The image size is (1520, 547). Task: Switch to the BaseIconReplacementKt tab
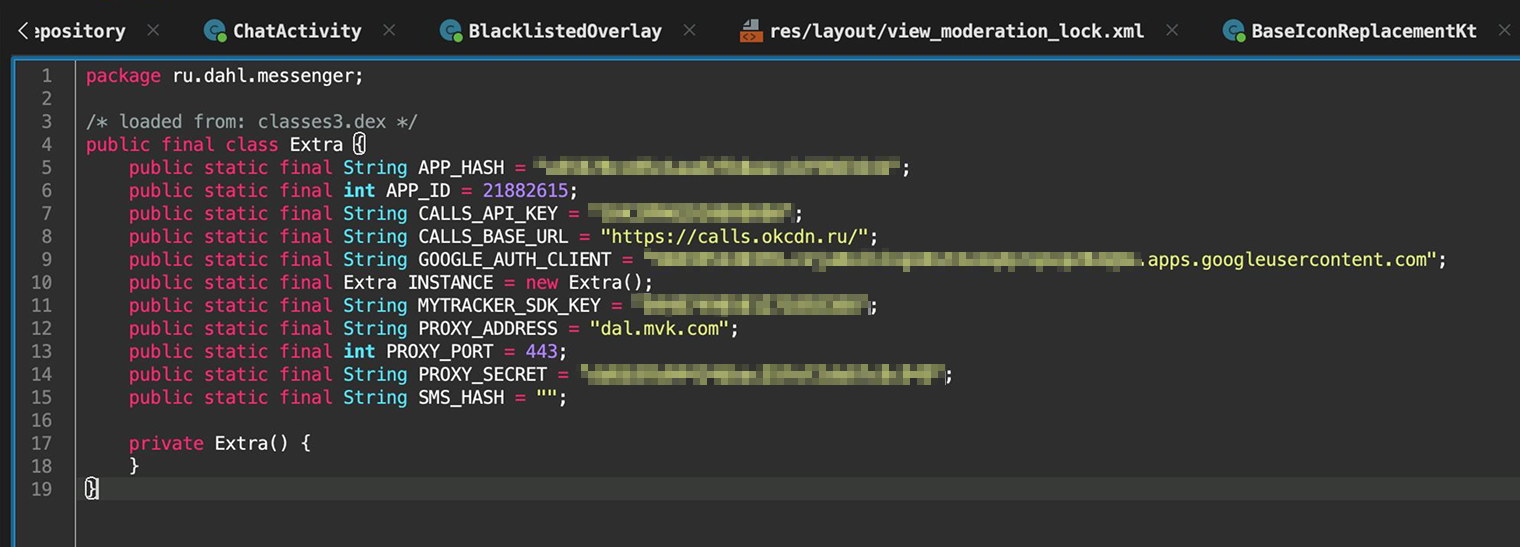(x=1364, y=31)
